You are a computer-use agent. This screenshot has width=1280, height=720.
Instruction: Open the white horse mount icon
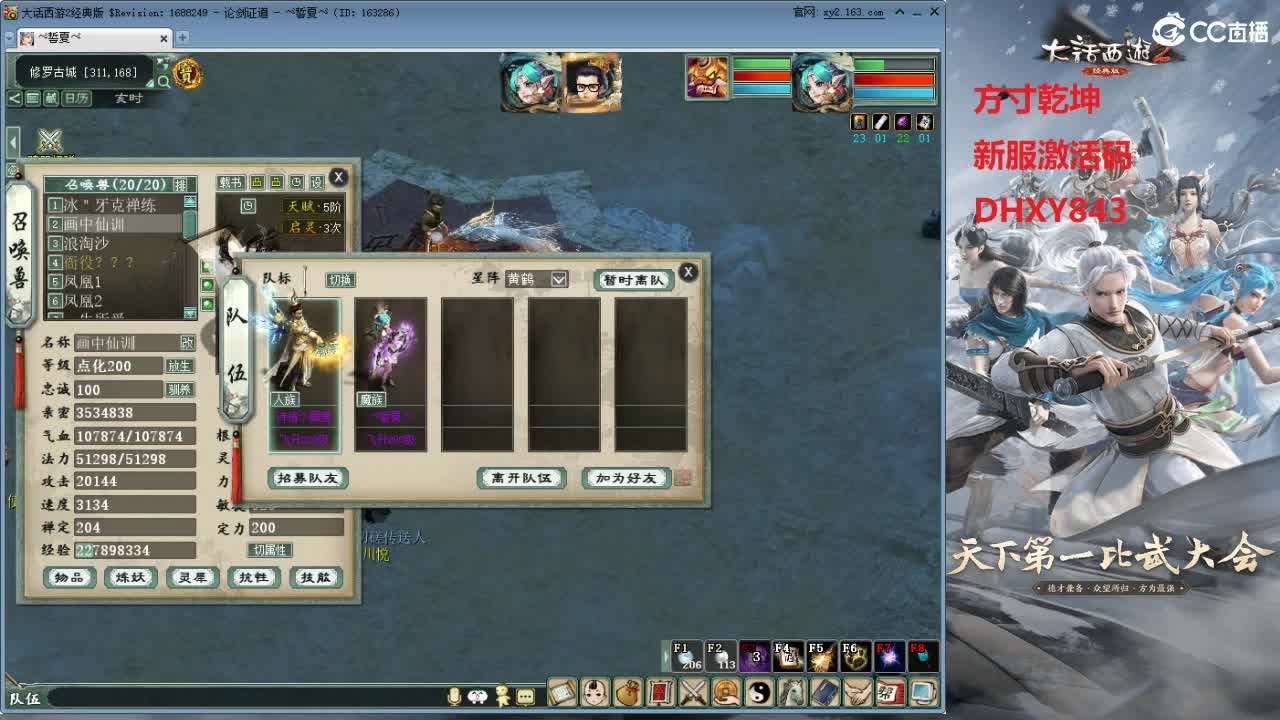(792, 691)
